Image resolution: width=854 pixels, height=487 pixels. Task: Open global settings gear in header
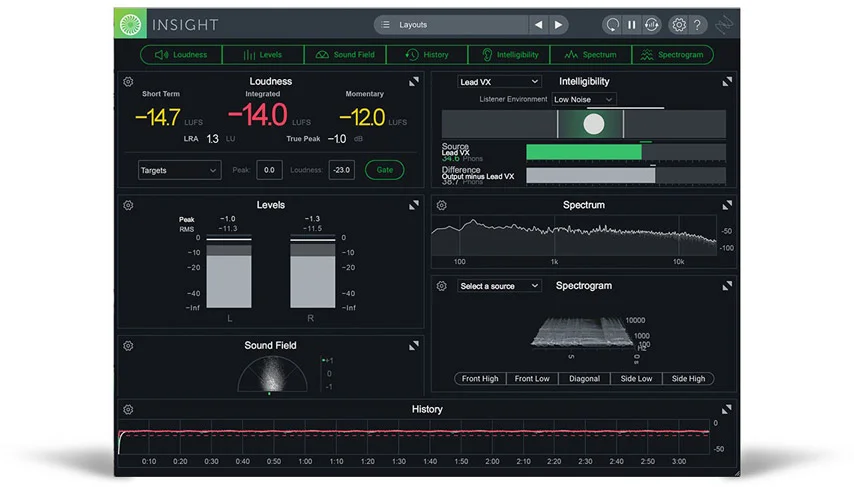(679, 25)
